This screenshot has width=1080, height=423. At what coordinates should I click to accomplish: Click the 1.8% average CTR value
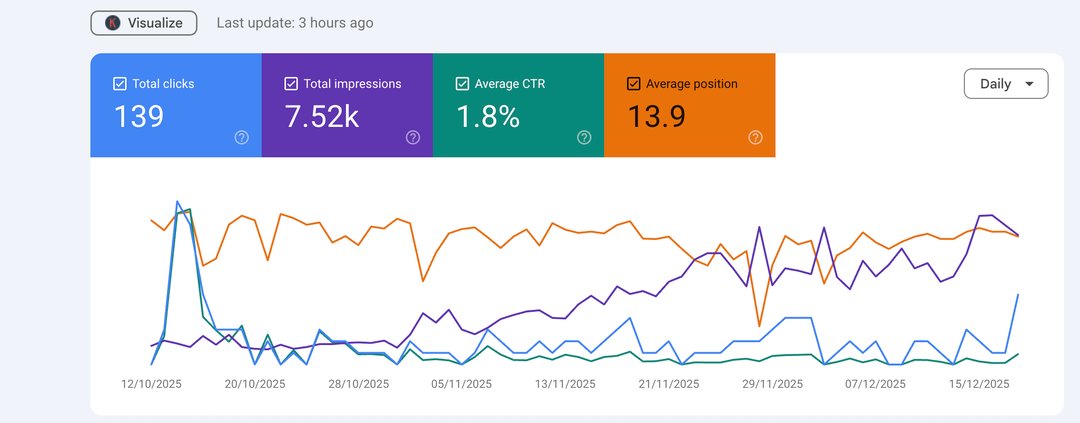488,117
